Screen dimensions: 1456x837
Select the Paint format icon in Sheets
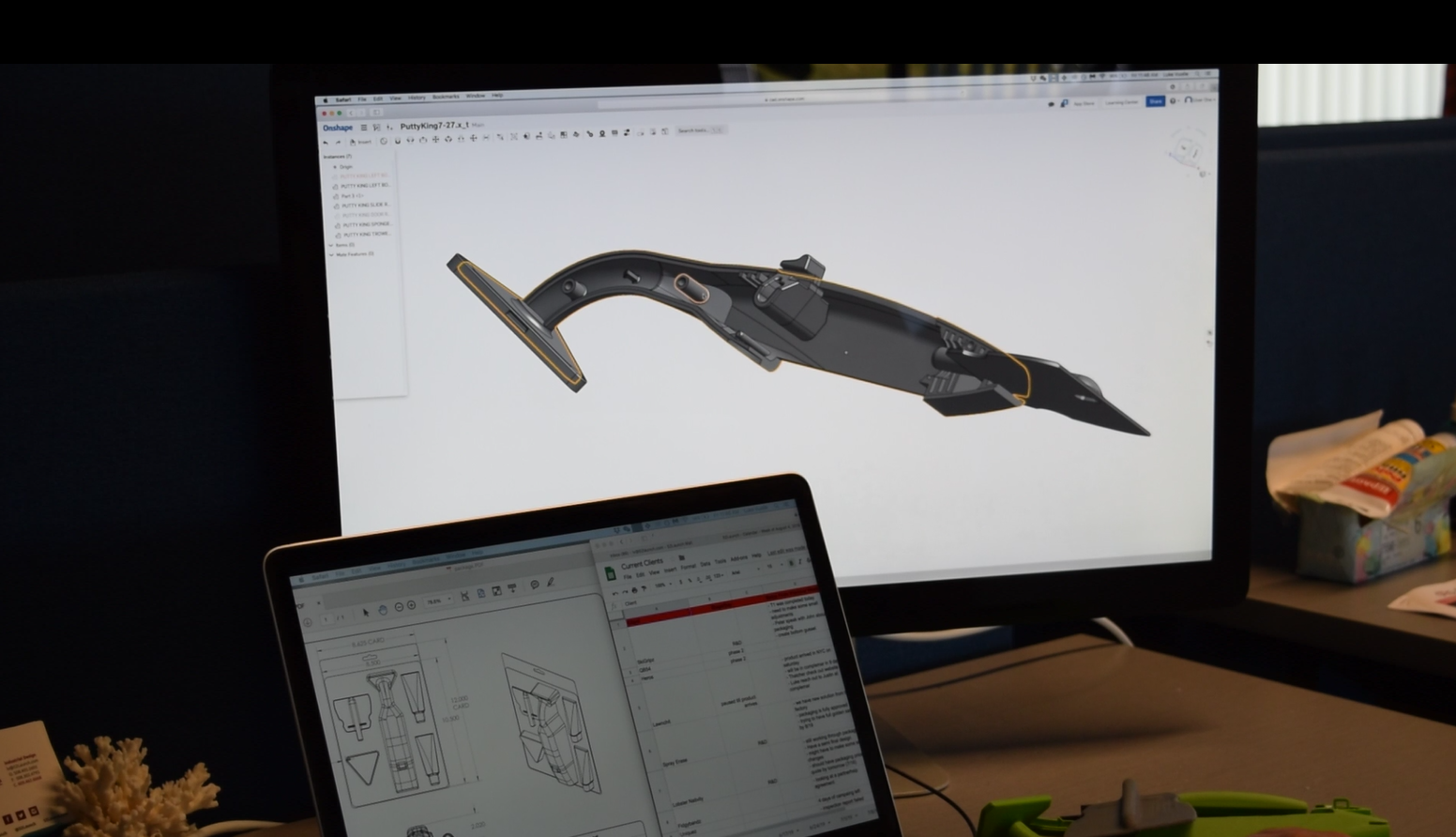(x=645, y=589)
